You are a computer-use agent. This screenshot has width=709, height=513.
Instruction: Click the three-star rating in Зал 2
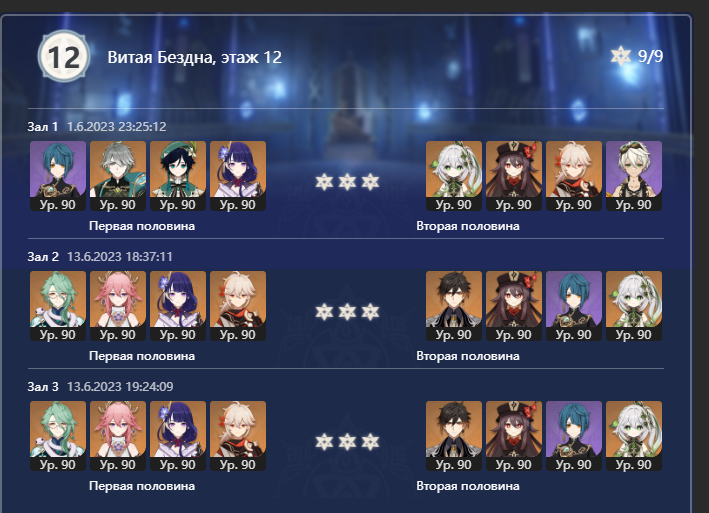point(347,312)
